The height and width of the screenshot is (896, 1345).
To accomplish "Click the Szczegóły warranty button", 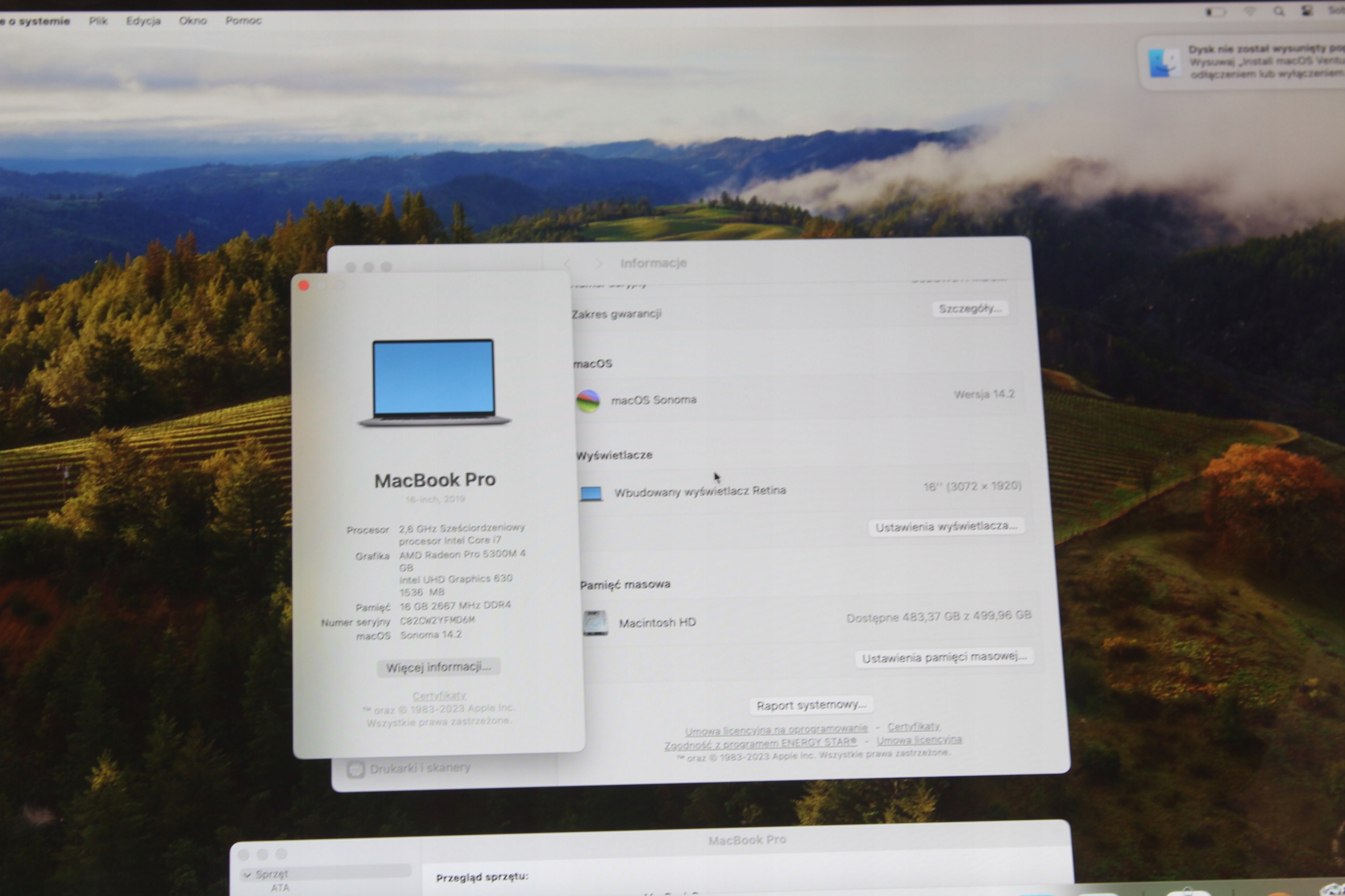I will tap(969, 309).
